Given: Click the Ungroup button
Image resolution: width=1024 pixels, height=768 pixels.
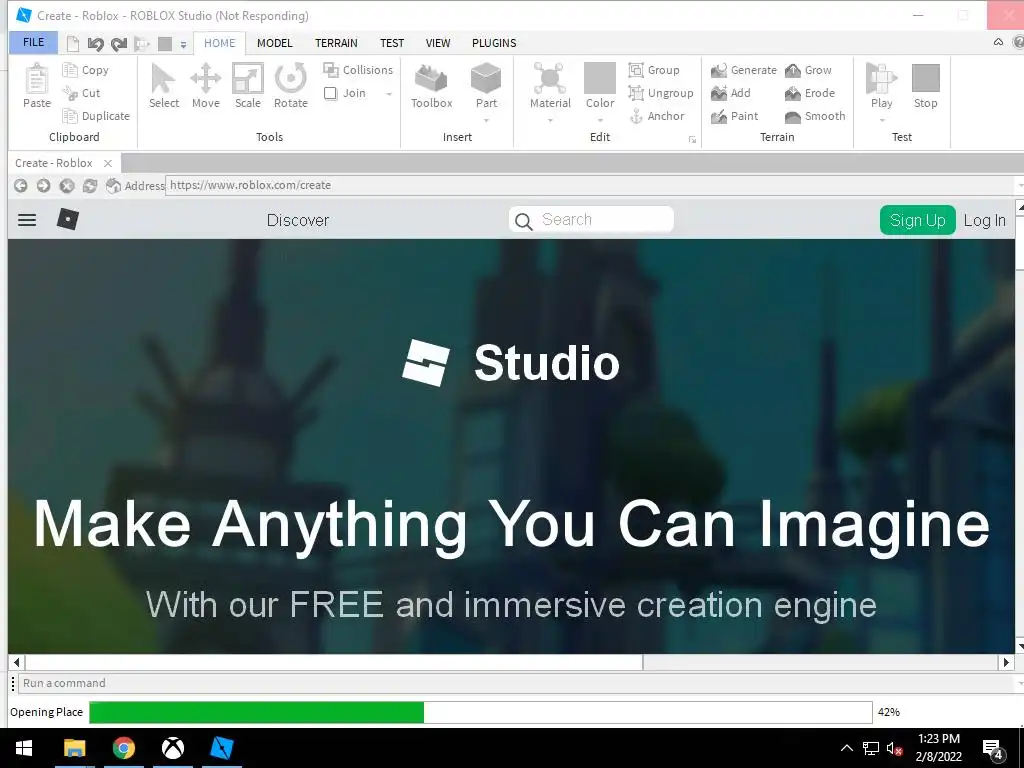Looking at the screenshot, I should 661,93.
